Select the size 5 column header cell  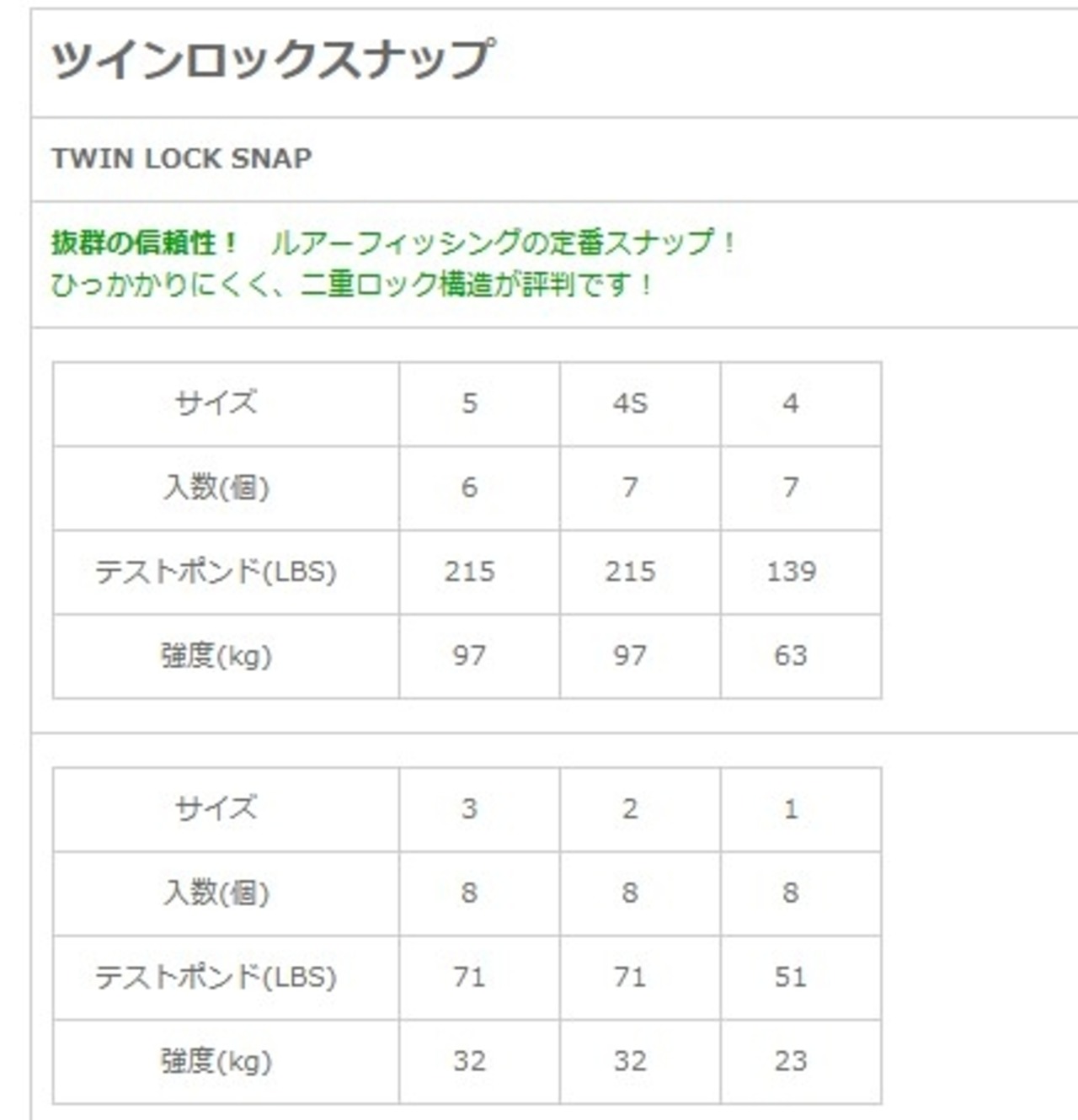tap(469, 403)
